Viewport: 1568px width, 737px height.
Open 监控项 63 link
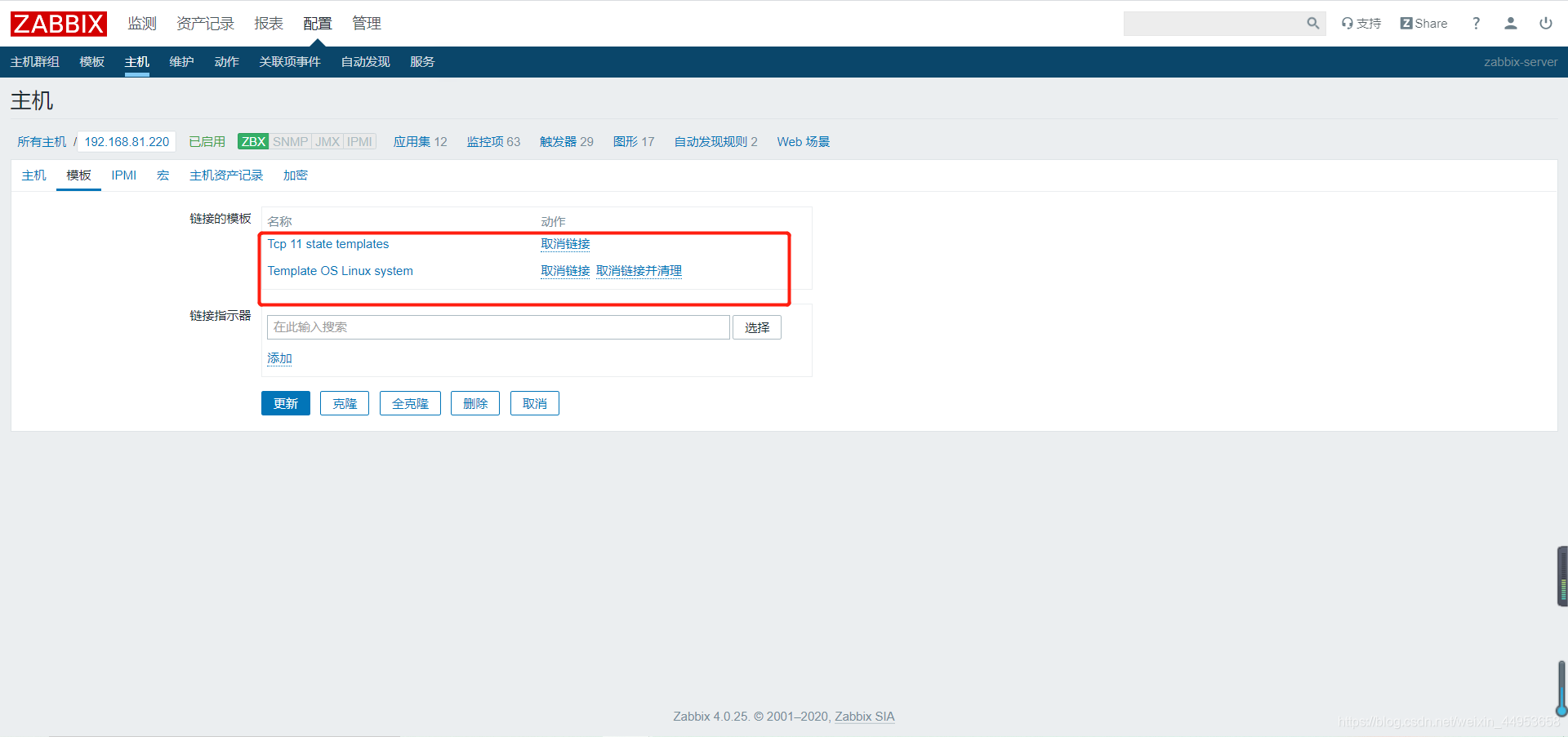pyautogui.click(x=493, y=141)
